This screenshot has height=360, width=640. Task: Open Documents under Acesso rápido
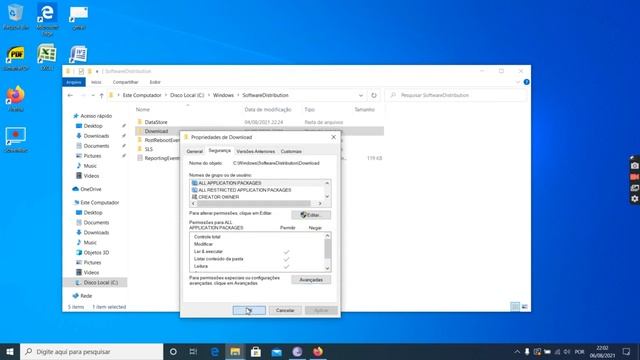pyautogui.click(x=93, y=146)
